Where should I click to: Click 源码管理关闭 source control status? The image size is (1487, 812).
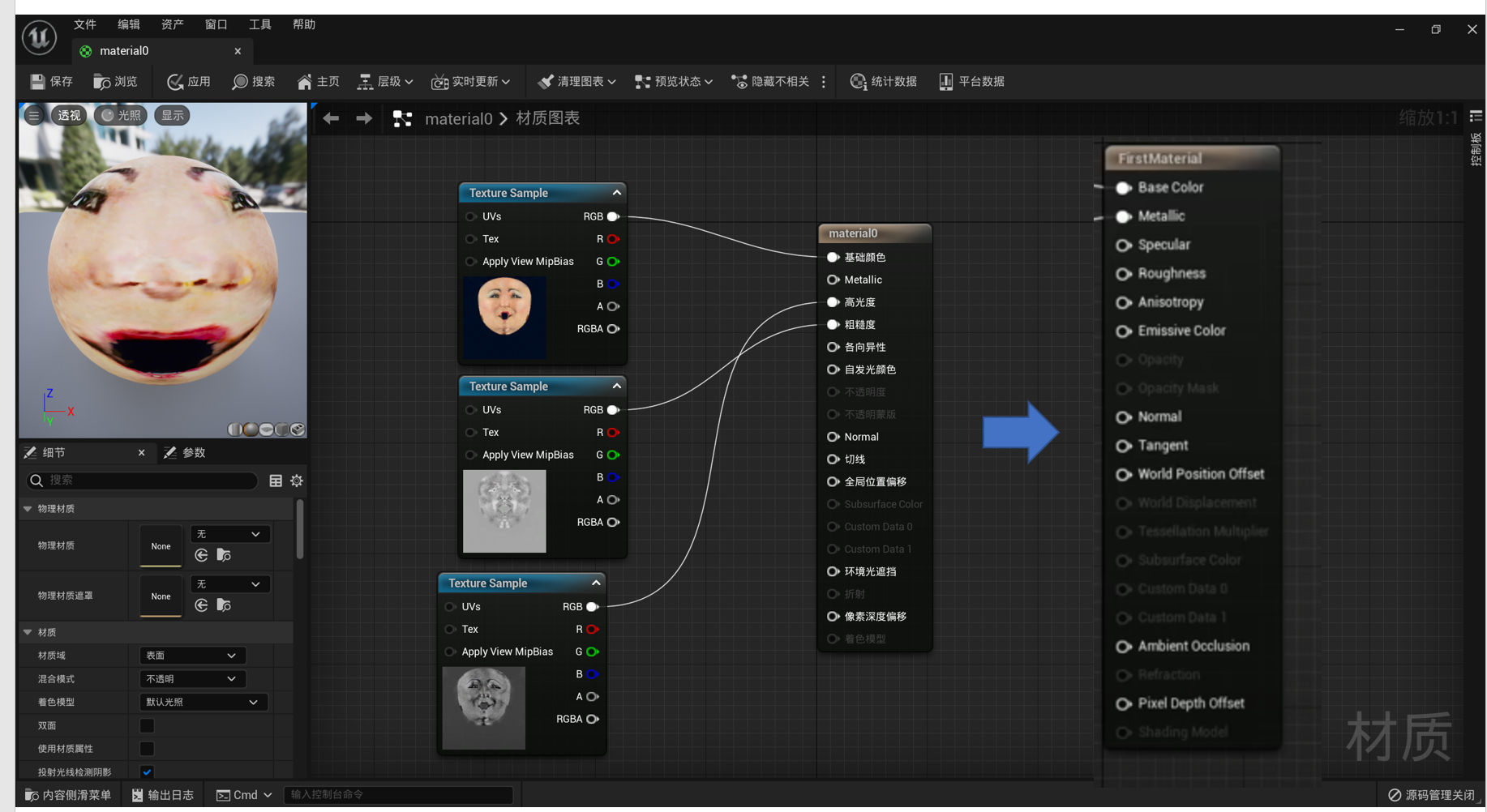(1431, 795)
